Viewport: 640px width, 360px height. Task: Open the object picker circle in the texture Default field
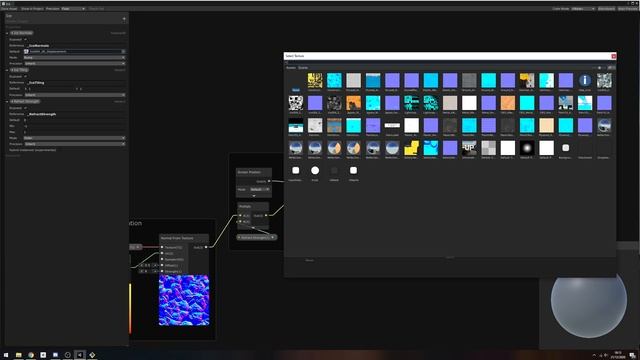(x=123, y=51)
